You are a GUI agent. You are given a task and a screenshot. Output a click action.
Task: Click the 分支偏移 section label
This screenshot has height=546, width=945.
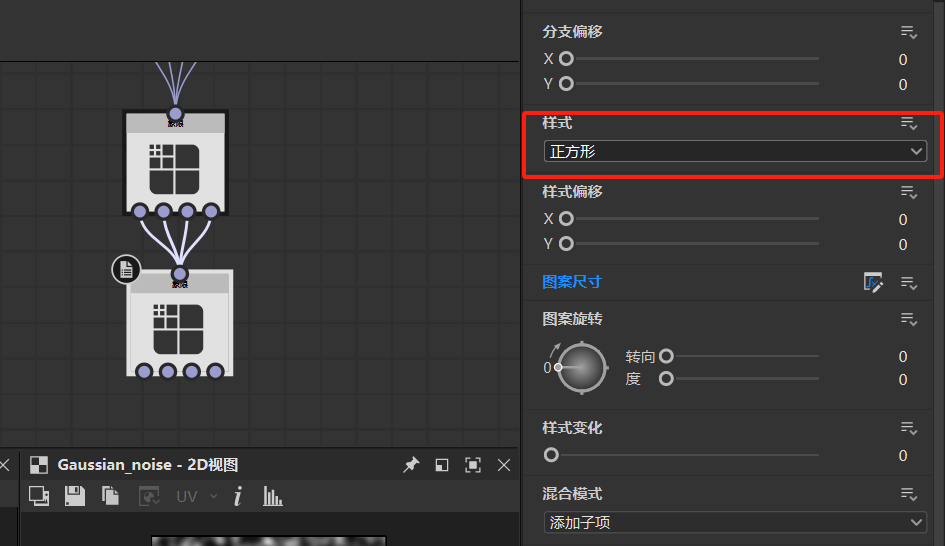click(x=572, y=32)
